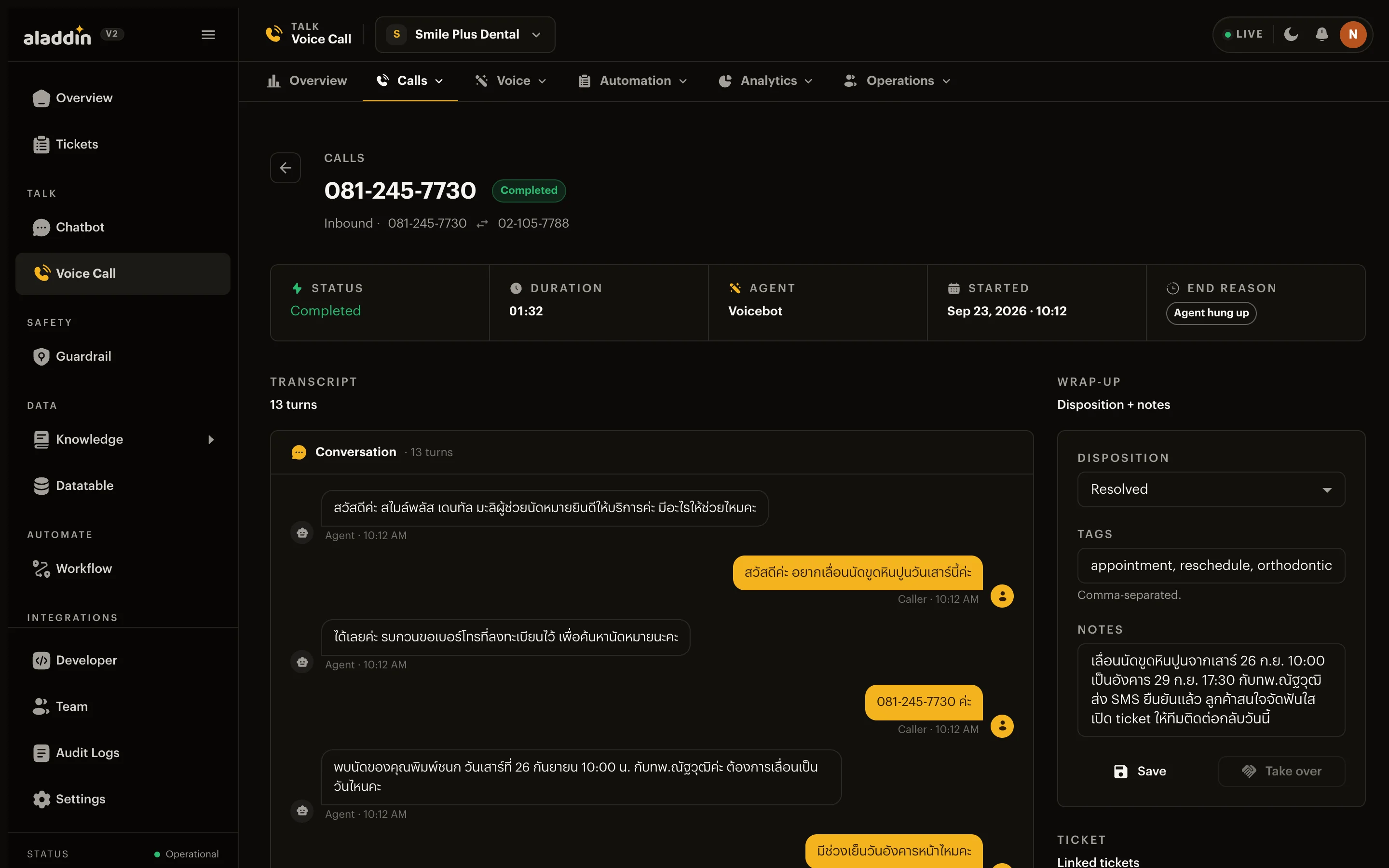
Task: Go to Tickets in the sidebar
Action: coord(123,145)
